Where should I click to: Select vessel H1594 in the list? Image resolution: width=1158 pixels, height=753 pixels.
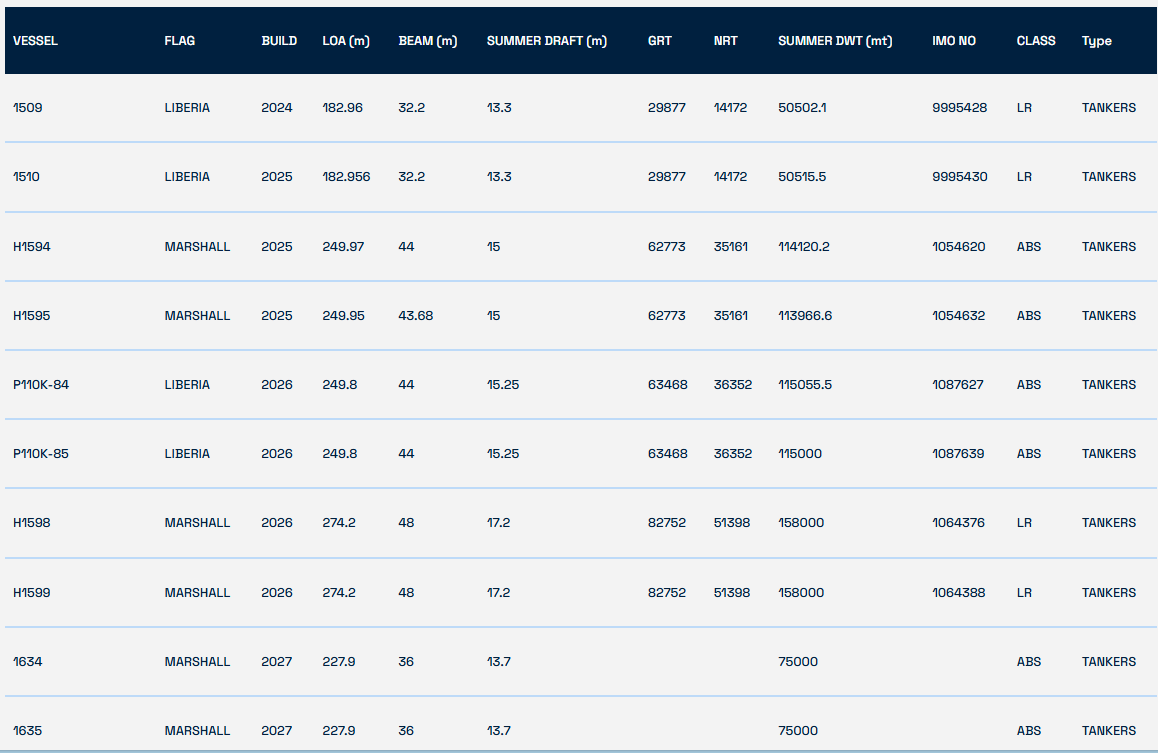click(x=31, y=246)
